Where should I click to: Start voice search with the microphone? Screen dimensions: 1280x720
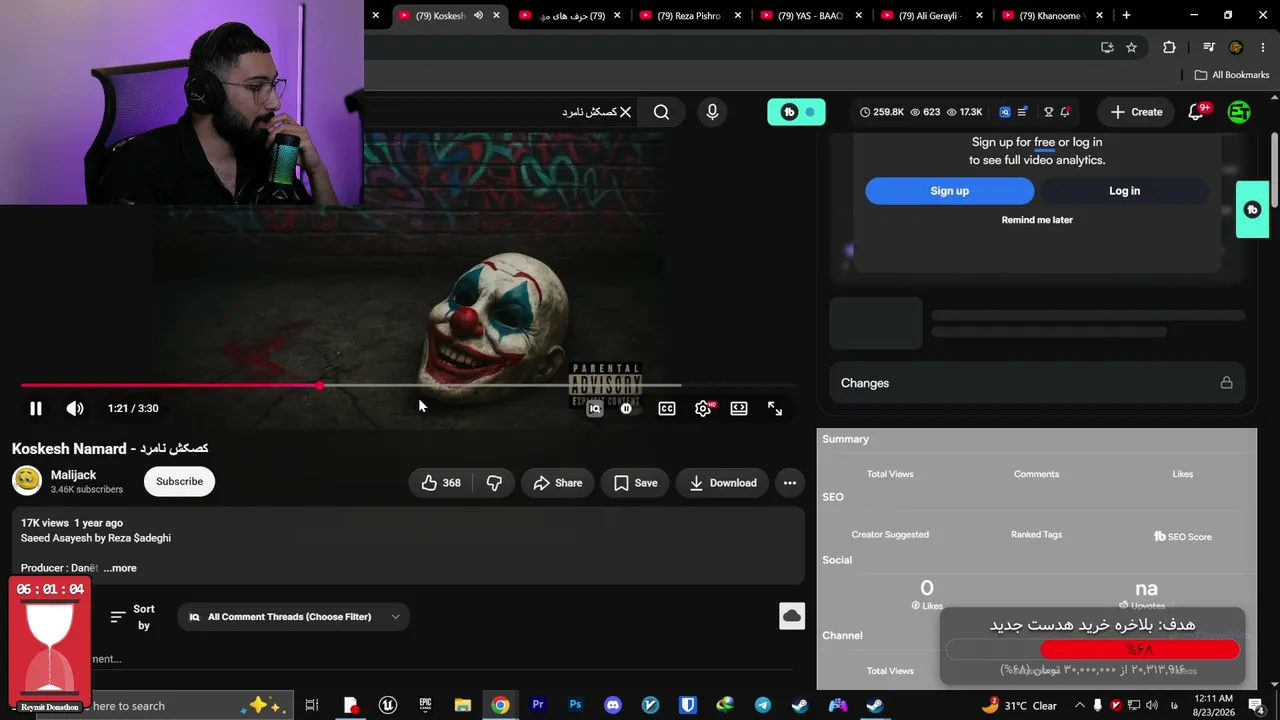(712, 112)
